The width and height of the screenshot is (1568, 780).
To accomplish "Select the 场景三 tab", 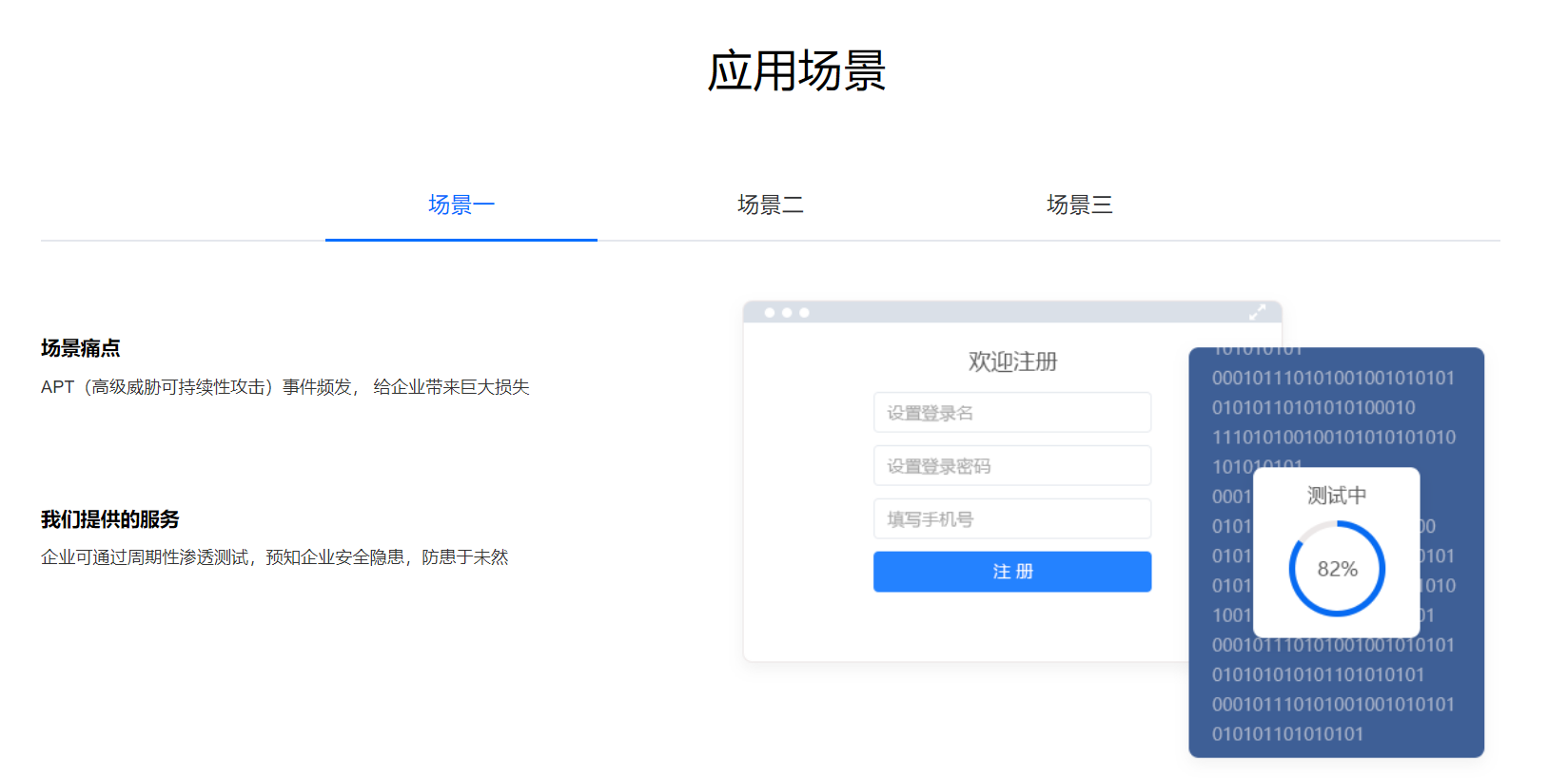I will (x=1080, y=205).
